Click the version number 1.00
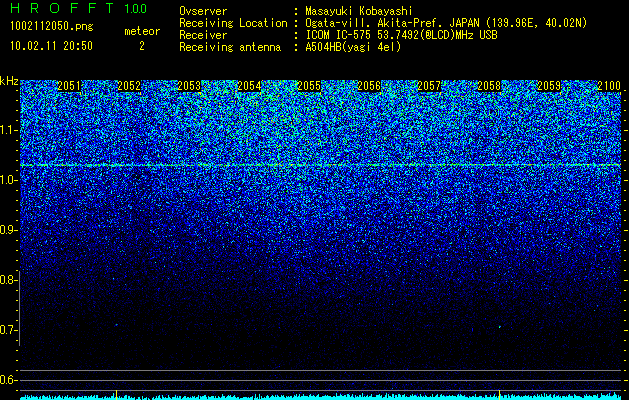The height and width of the screenshot is (400, 629). [x=135, y=8]
